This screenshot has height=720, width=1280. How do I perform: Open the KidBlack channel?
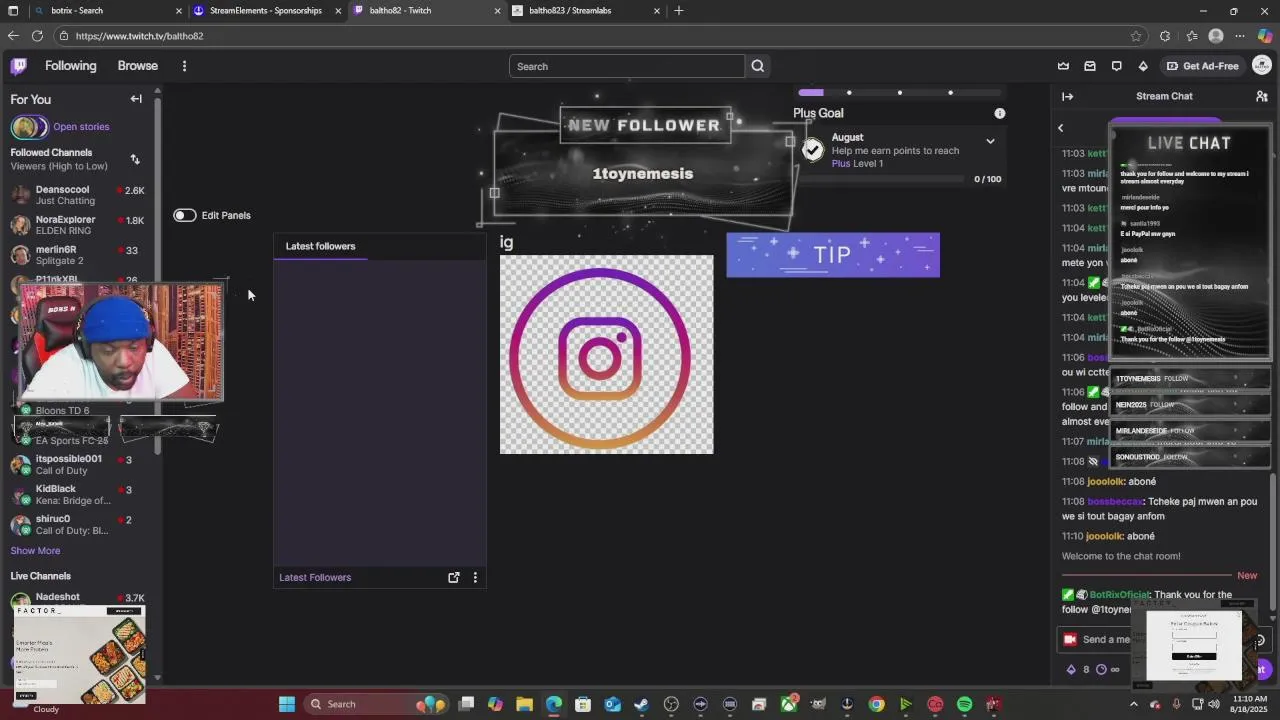(80, 495)
